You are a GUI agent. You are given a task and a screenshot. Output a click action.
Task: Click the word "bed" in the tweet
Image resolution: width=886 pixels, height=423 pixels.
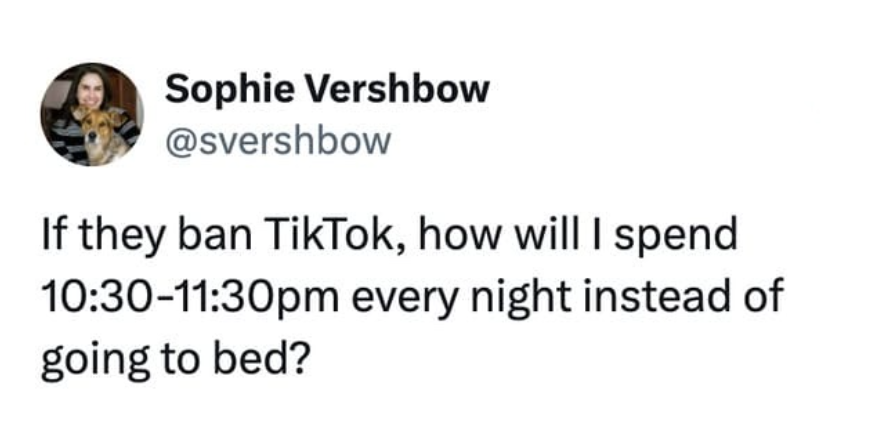tap(241, 356)
